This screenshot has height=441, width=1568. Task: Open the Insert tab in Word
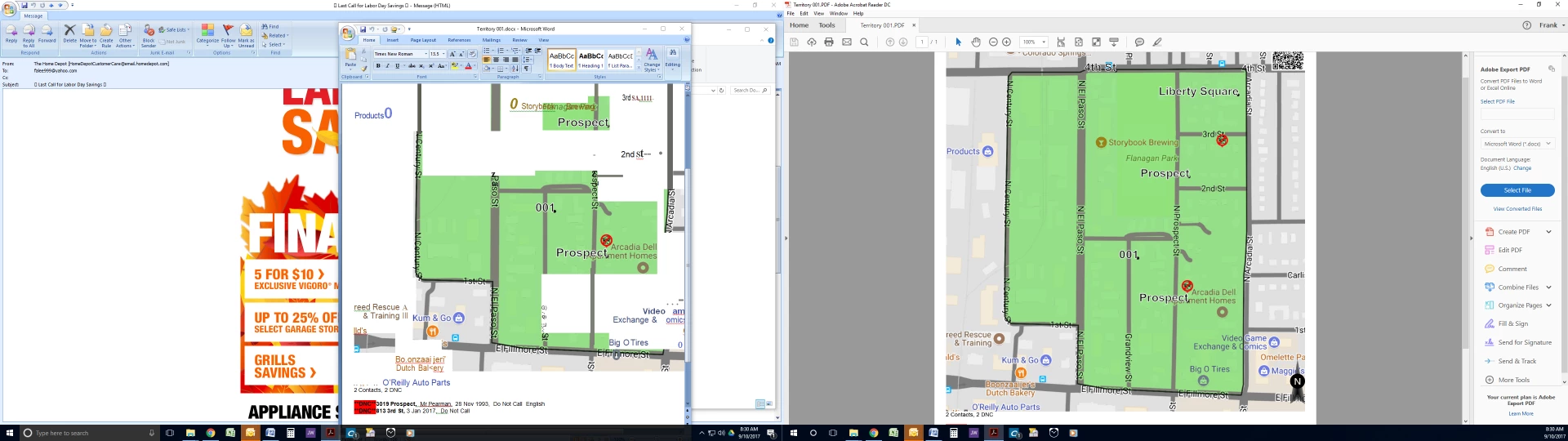click(393, 40)
